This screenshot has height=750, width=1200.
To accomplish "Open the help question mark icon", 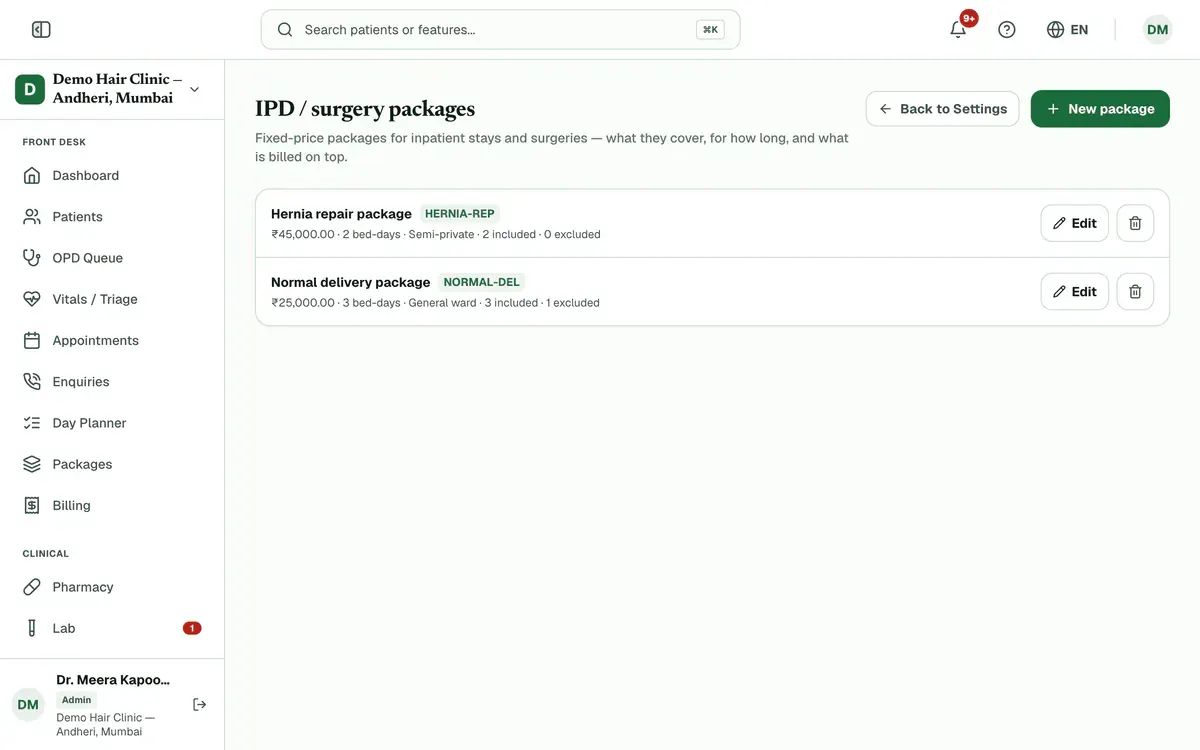I will click(x=1007, y=30).
